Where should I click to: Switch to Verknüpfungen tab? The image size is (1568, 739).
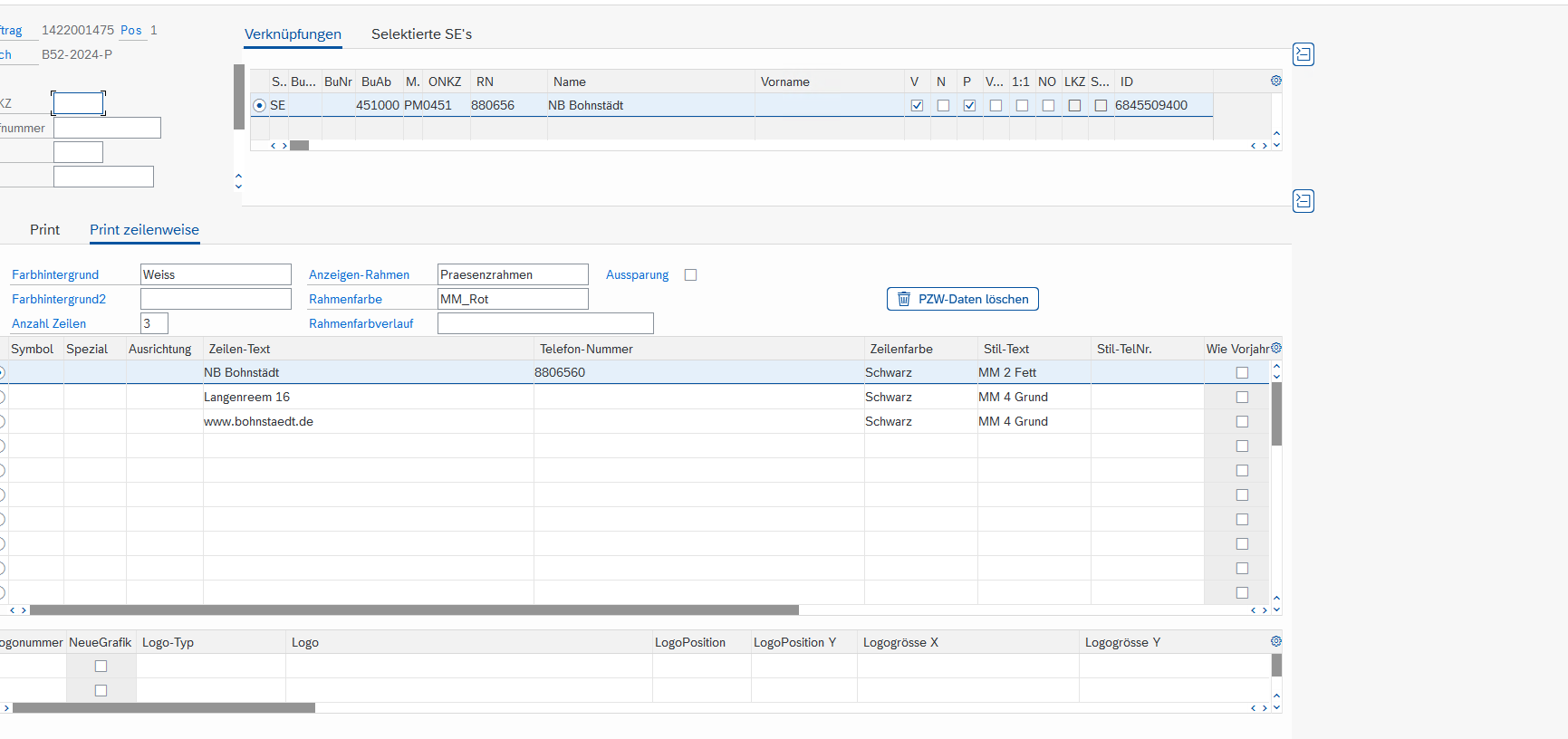coord(293,34)
